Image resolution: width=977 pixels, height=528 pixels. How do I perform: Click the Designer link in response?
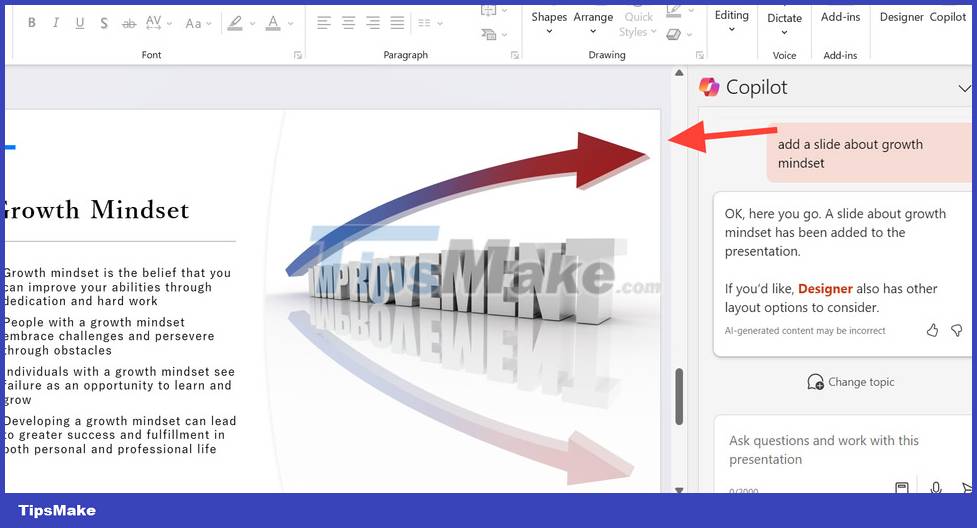pyautogui.click(x=825, y=289)
